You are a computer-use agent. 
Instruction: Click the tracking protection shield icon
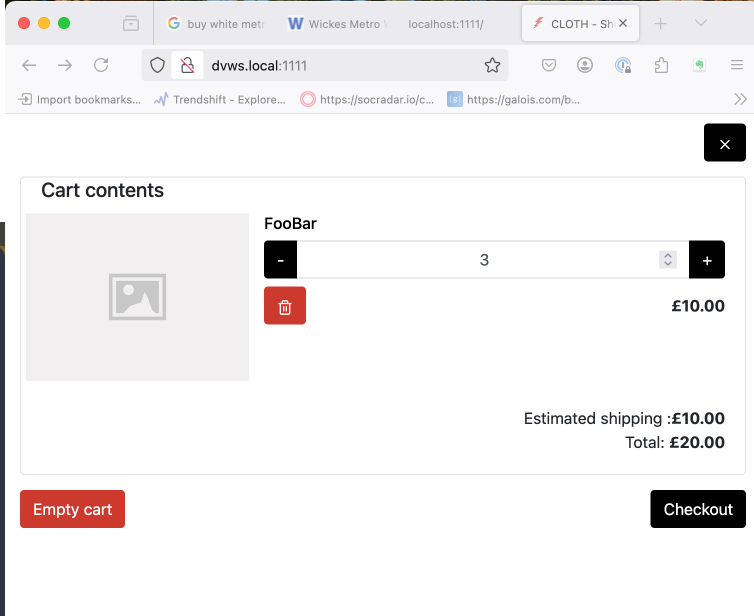point(157,65)
